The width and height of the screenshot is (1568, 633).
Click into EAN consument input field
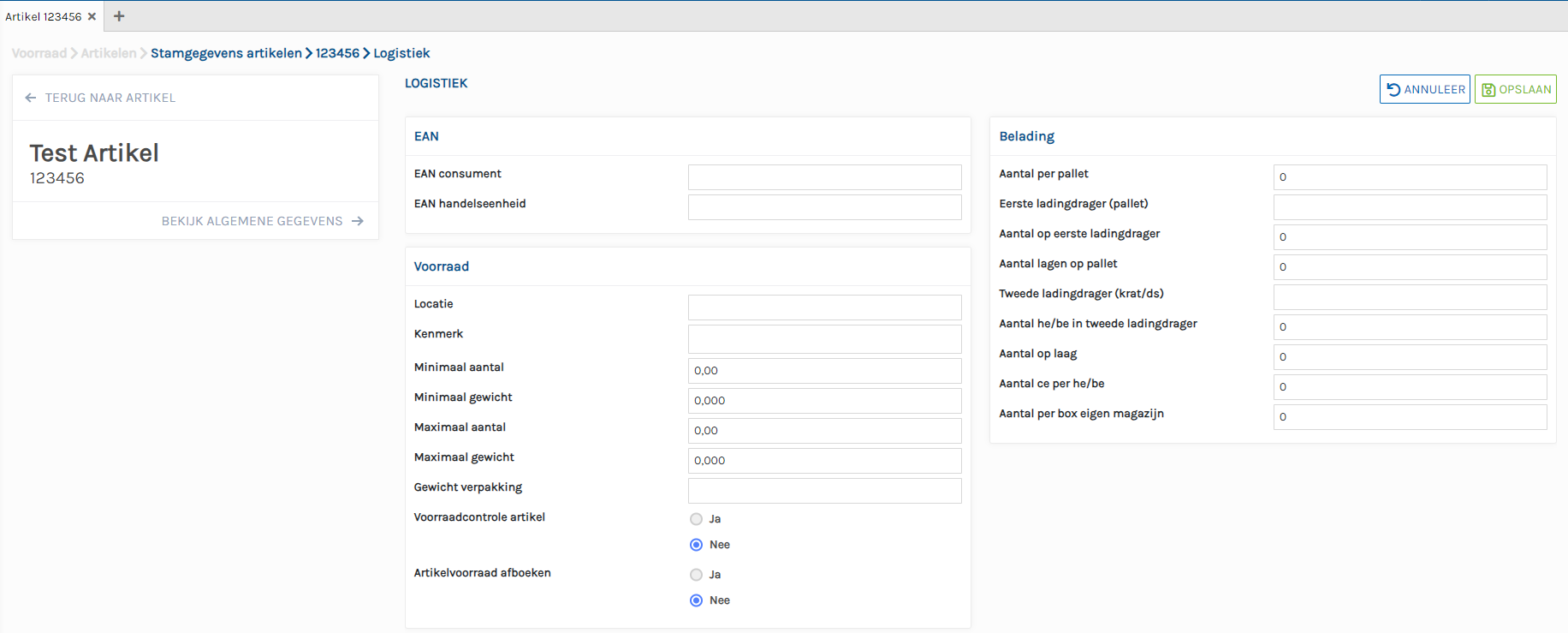tap(824, 177)
